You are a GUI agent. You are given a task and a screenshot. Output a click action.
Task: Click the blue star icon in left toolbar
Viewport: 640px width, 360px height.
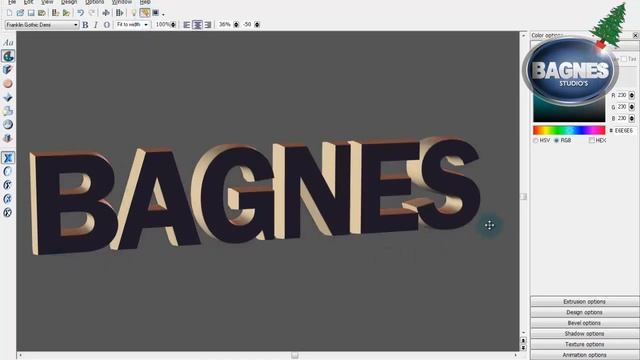[x=8, y=97]
